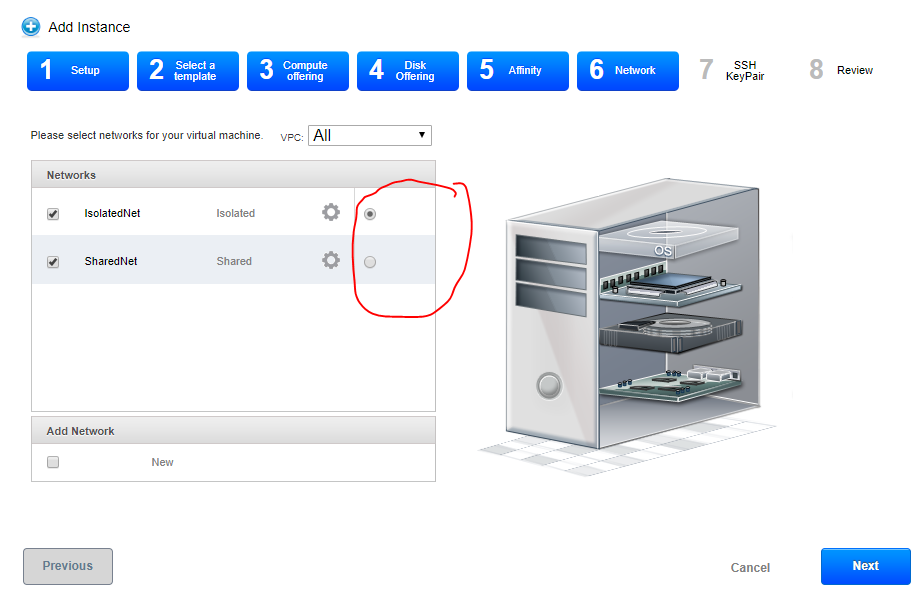Click the New label under Add Network

pos(162,462)
